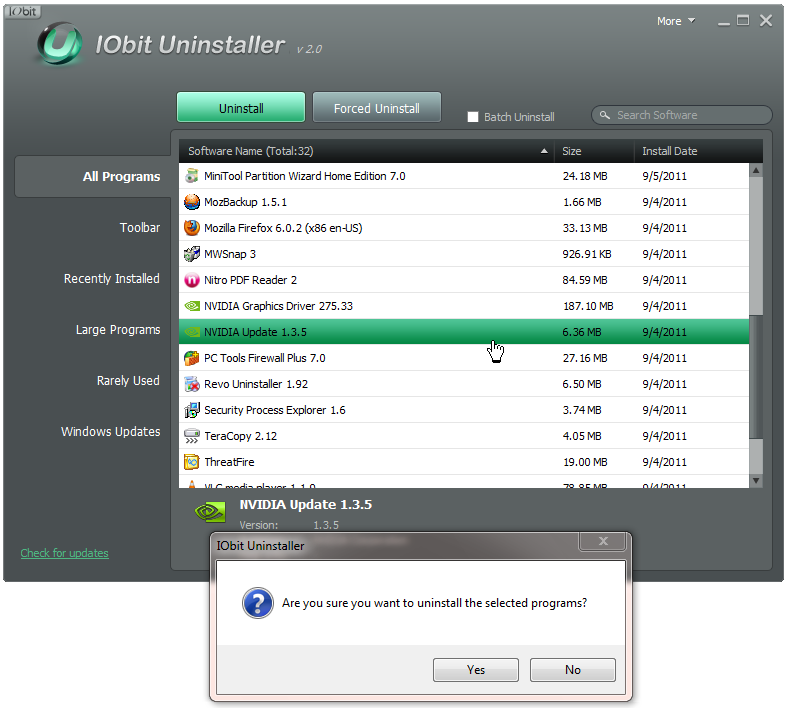Click the NVIDIA Graphics Driver icon

191,306
